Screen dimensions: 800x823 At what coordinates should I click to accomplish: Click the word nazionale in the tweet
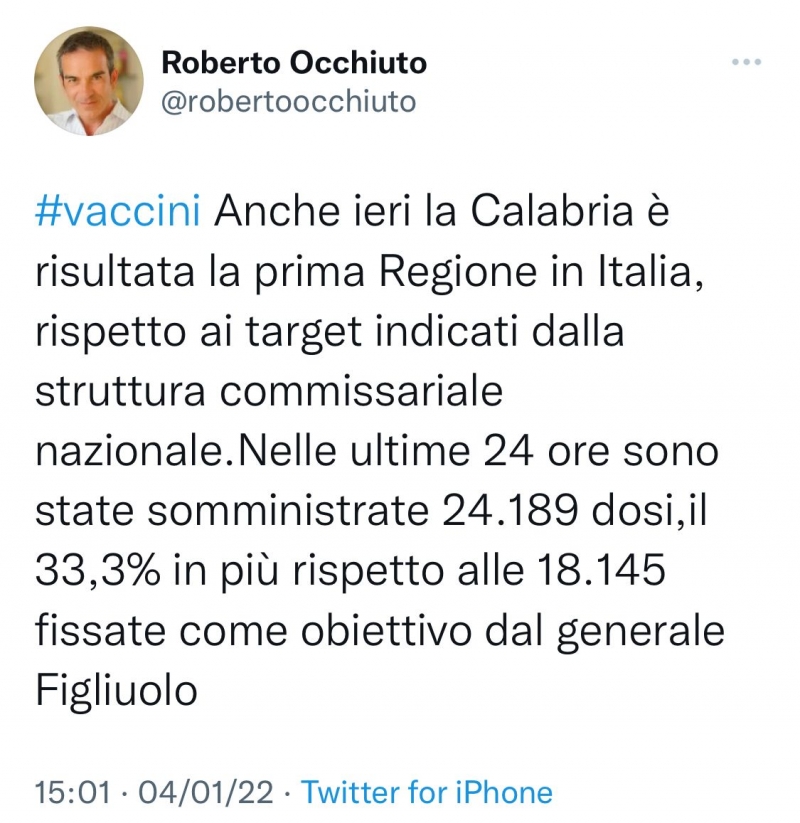click(x=130, y=451)
